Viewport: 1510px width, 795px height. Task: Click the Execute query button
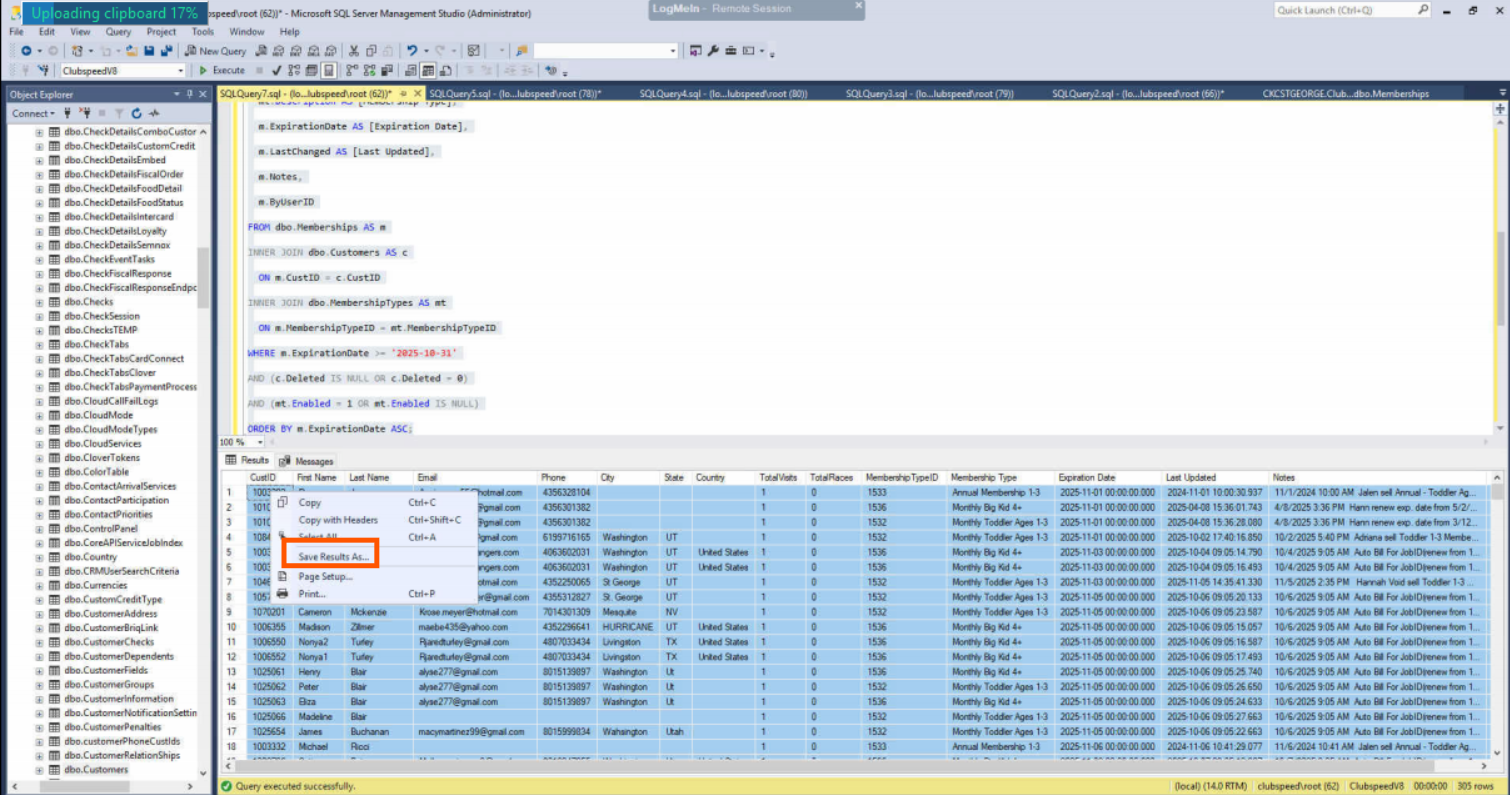pos(221,71)
